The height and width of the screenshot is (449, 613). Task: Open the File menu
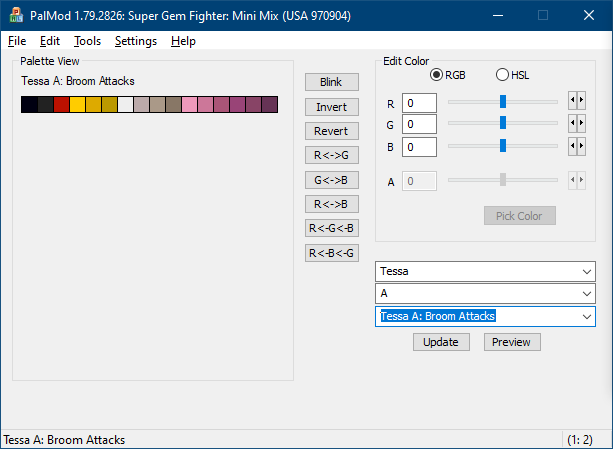point(17,41)
